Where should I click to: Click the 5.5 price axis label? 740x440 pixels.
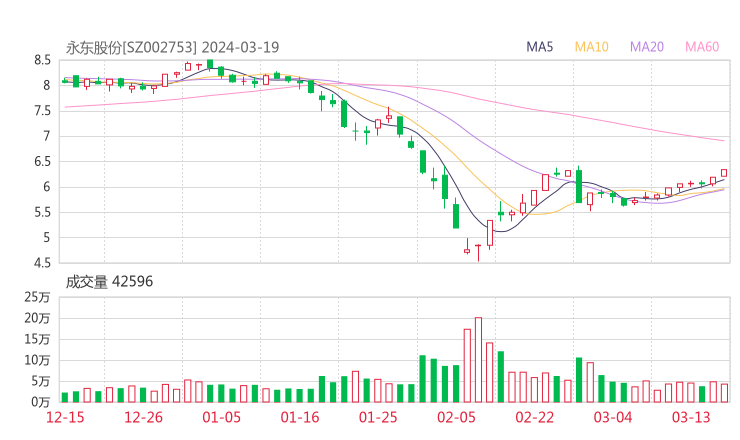(x=42, y=212)
